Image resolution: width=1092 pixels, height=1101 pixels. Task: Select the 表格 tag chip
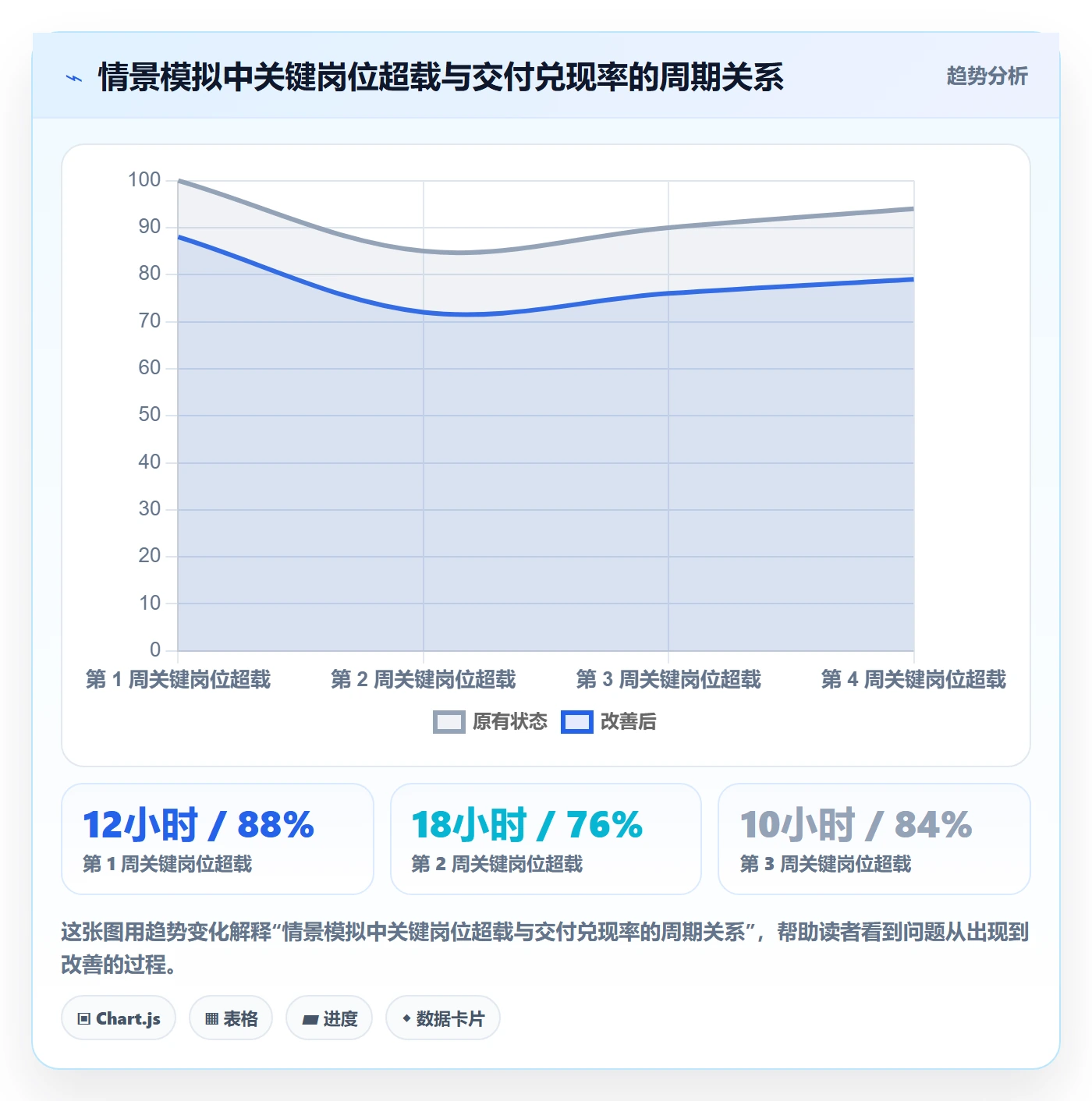231,1018
